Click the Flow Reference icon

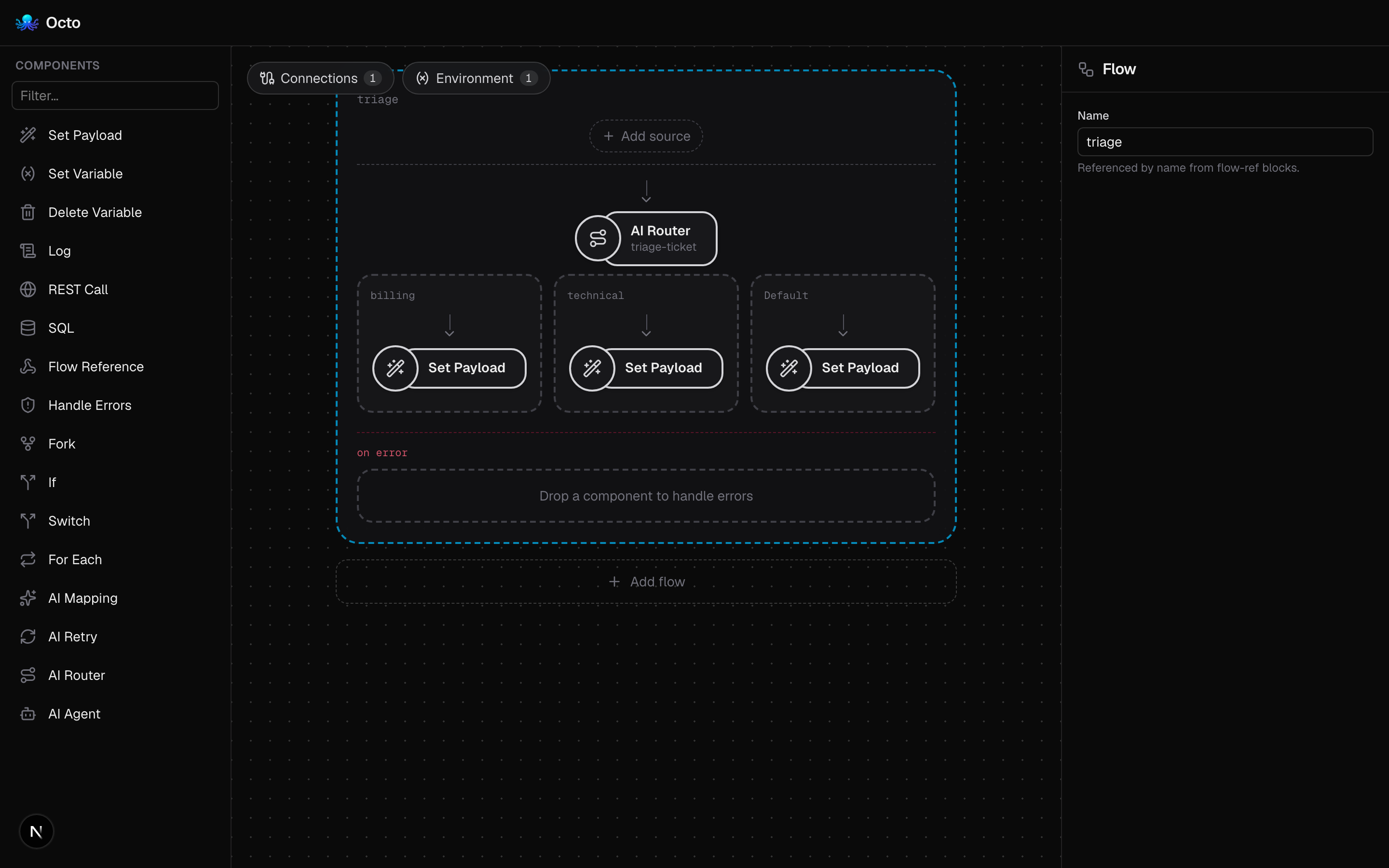coord(27,366)
